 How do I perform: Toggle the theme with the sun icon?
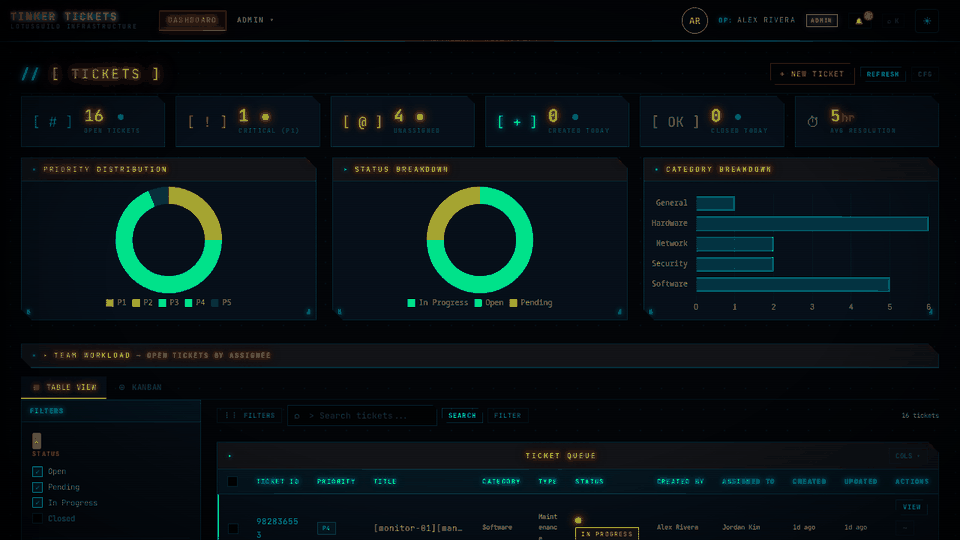pyautogui.click(x=927, y=21)
